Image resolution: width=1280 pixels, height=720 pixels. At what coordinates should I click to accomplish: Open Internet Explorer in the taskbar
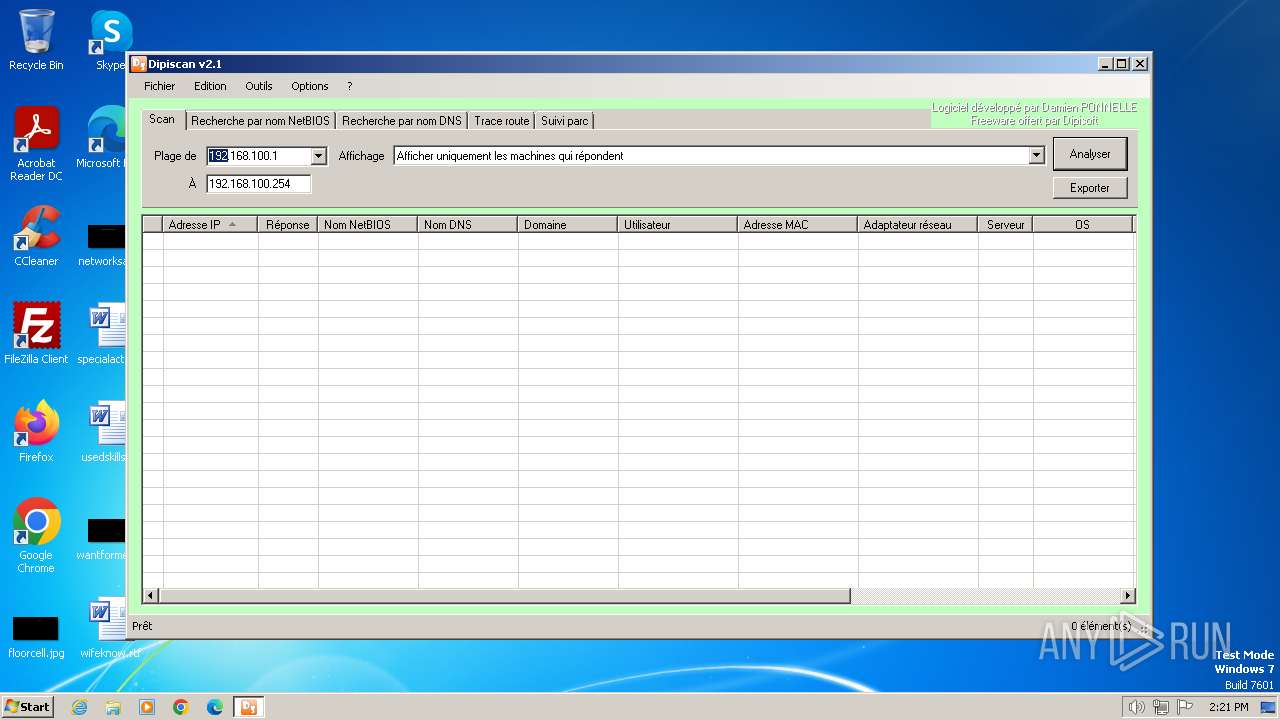79,707
